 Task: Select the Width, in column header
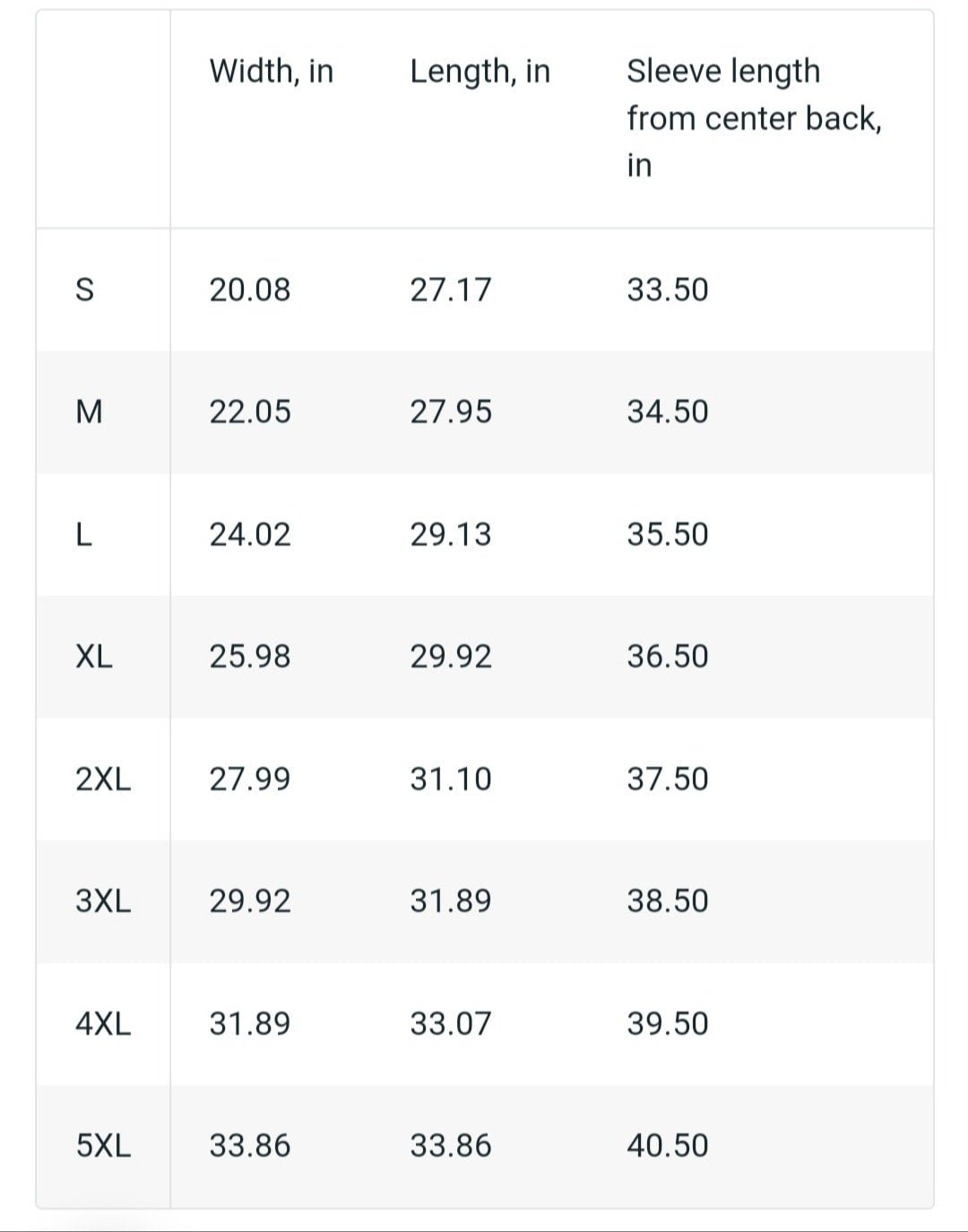tap(272, 71)
